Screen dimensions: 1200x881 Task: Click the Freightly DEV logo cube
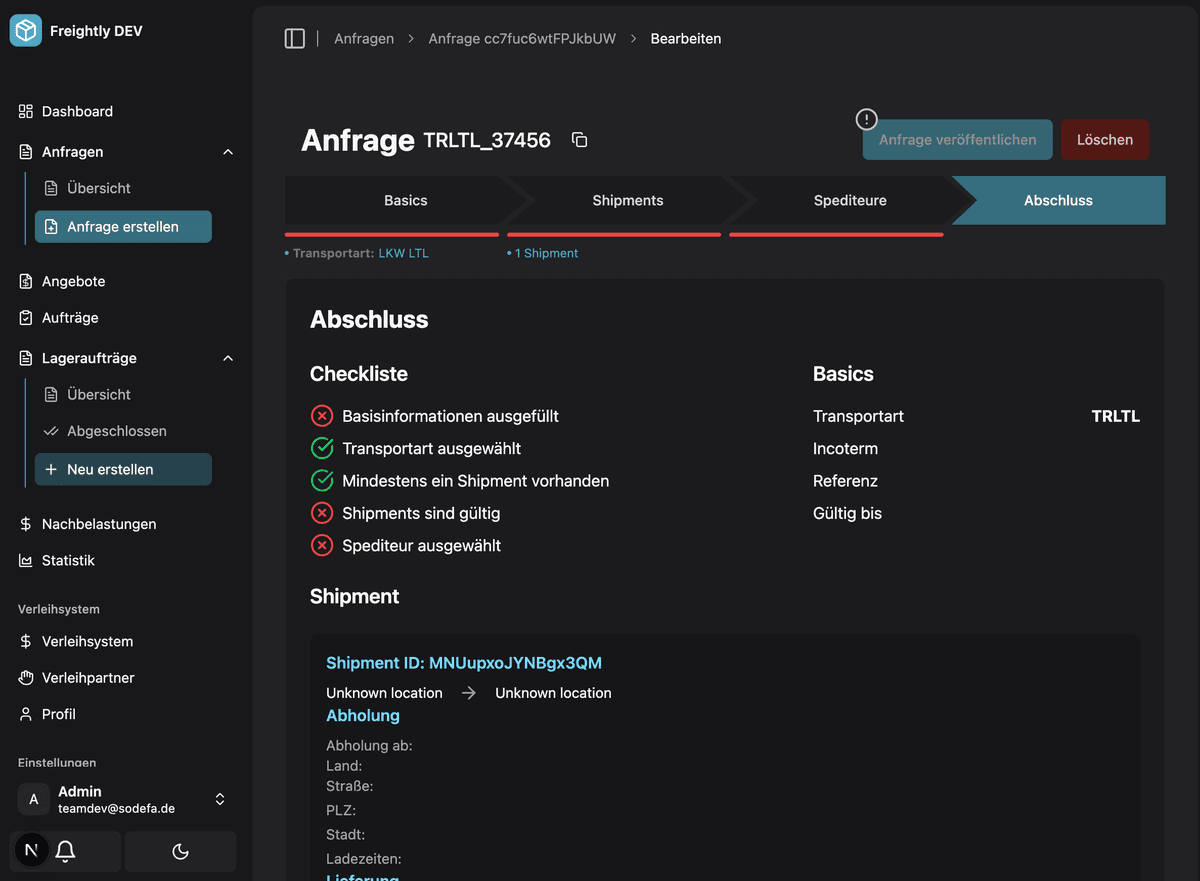[x=26, y=31]
